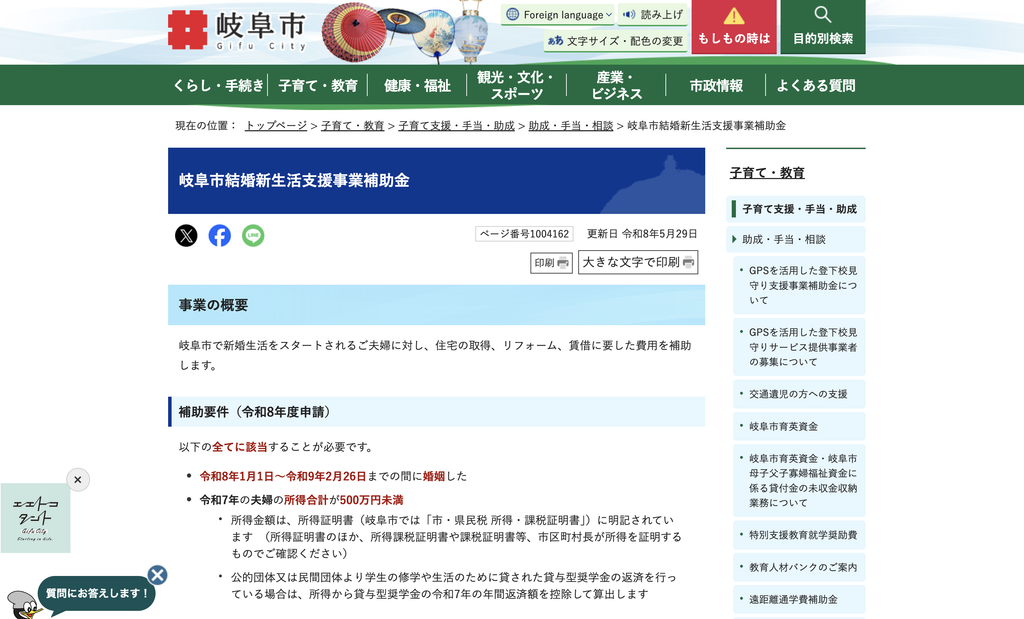Share page on Facebook
Screen dimensions: 1024x619
coord(219,236)
